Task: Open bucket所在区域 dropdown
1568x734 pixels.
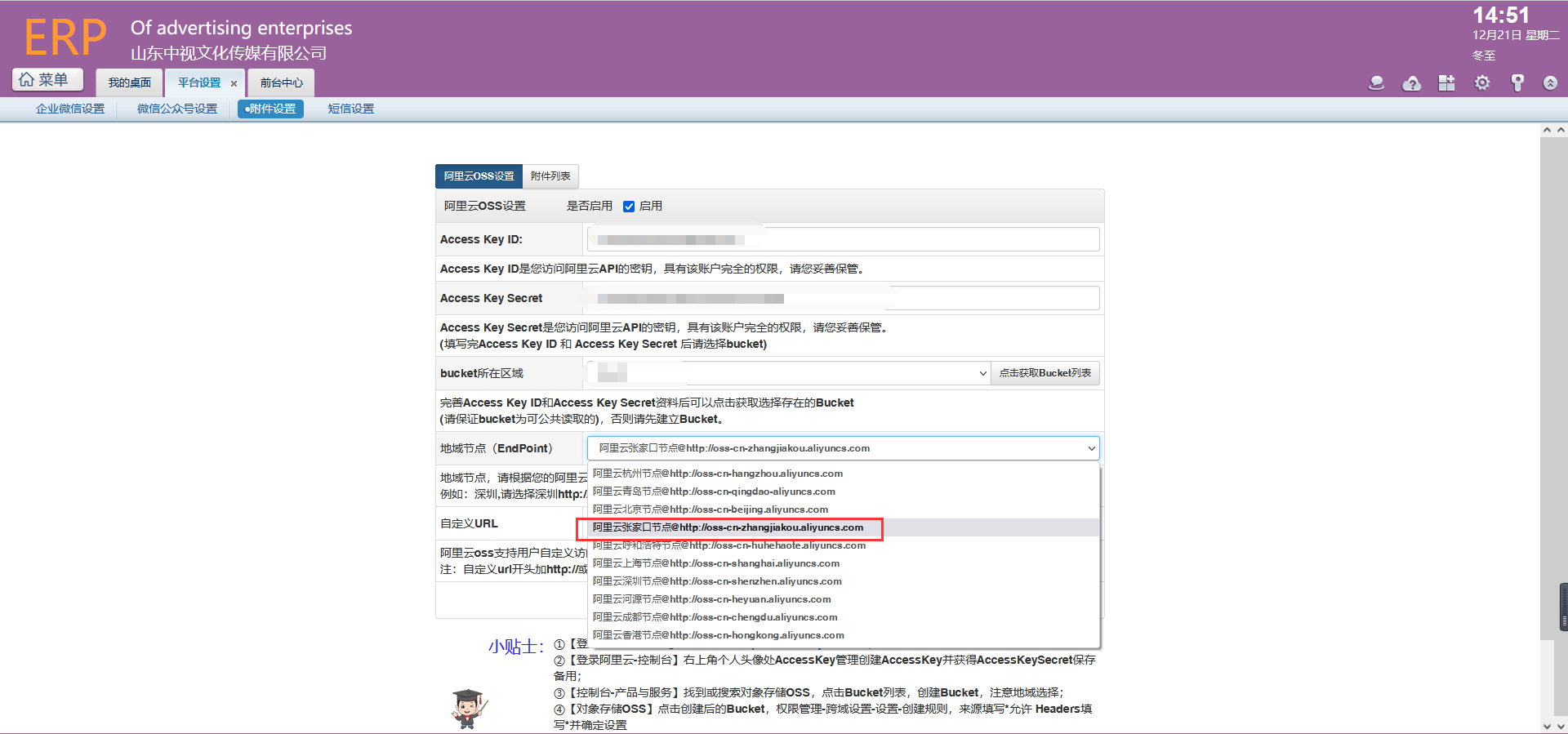Action: click(788, 373)
